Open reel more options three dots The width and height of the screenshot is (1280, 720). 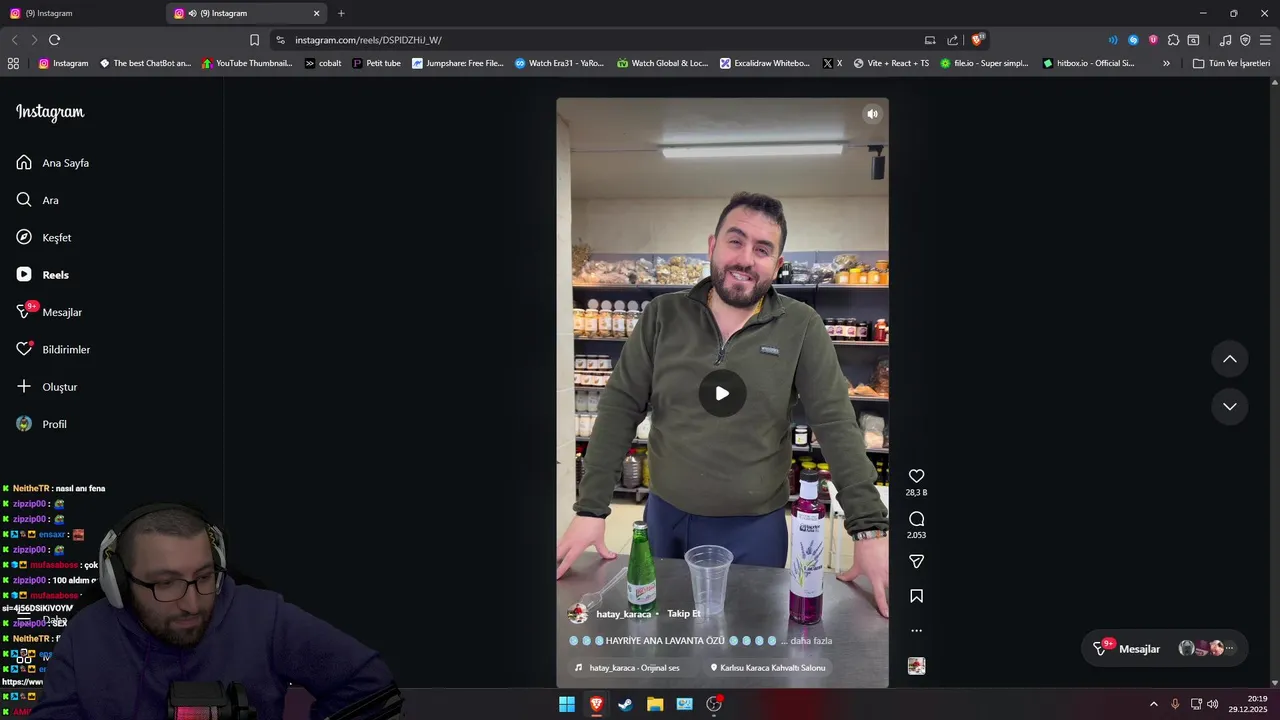[916, 631]
